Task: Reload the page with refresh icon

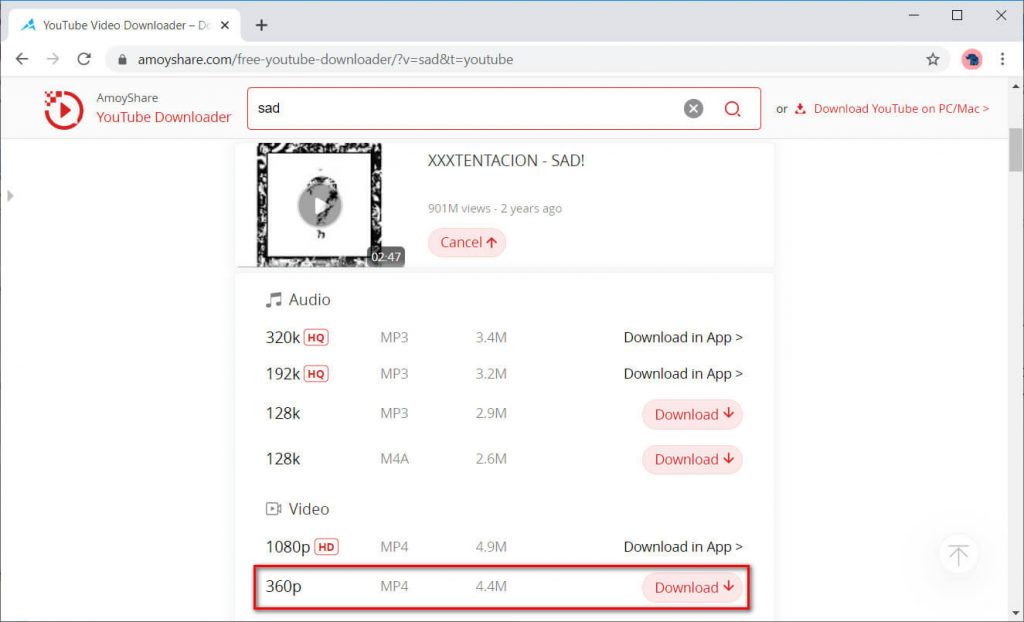Action: pyautogui.click(x=84, y=59)
